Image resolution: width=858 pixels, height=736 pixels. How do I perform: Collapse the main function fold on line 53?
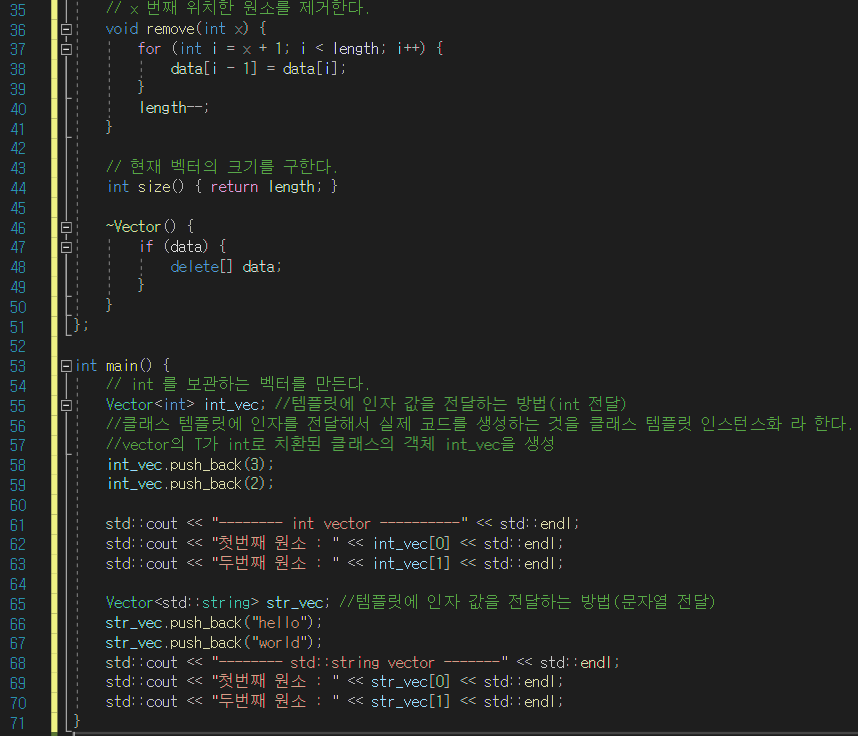coord(66,366)
